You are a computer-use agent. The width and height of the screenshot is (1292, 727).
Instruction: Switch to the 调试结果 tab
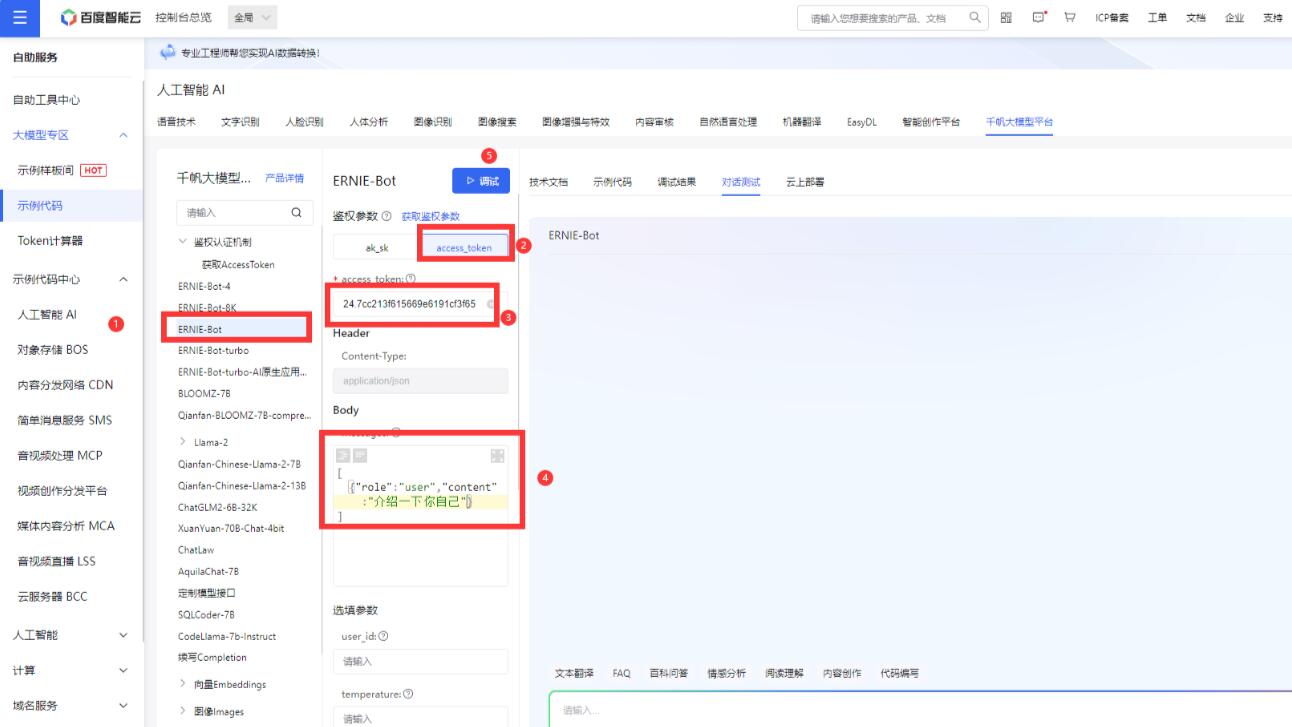[677, 182]
